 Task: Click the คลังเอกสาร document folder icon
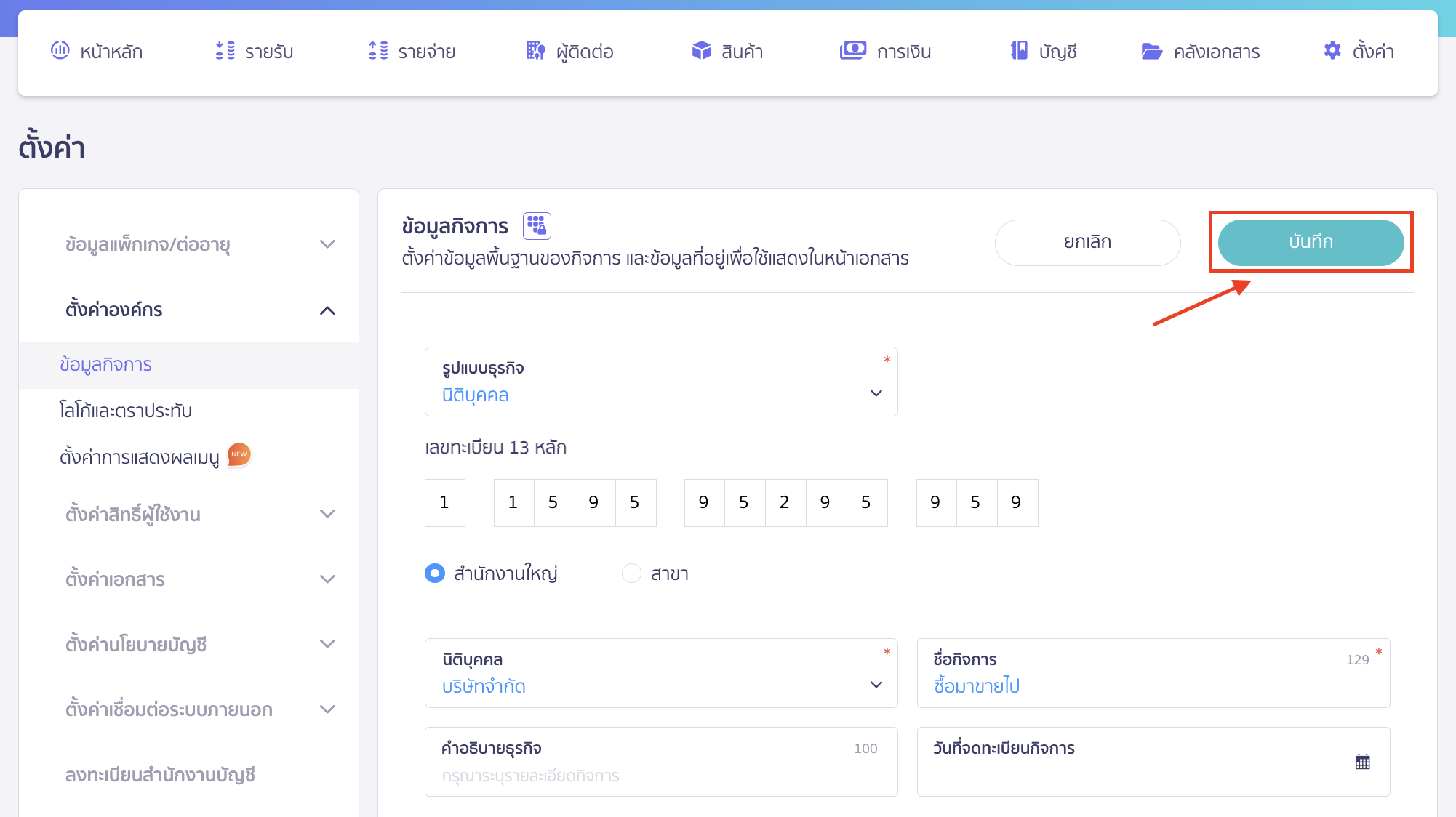point(1152,51)
